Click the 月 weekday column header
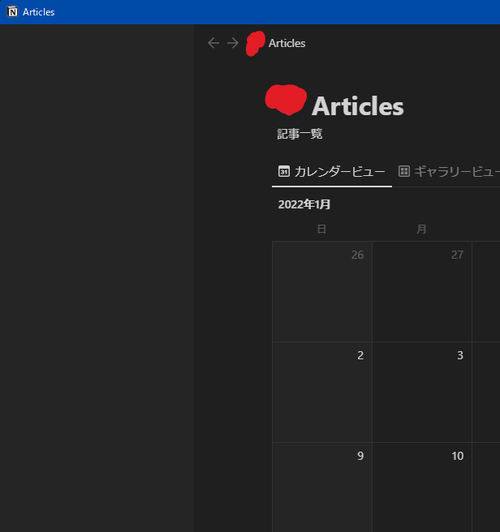This screenshot has height=532, width=500. pyautogui.click(x=421, y=229)
